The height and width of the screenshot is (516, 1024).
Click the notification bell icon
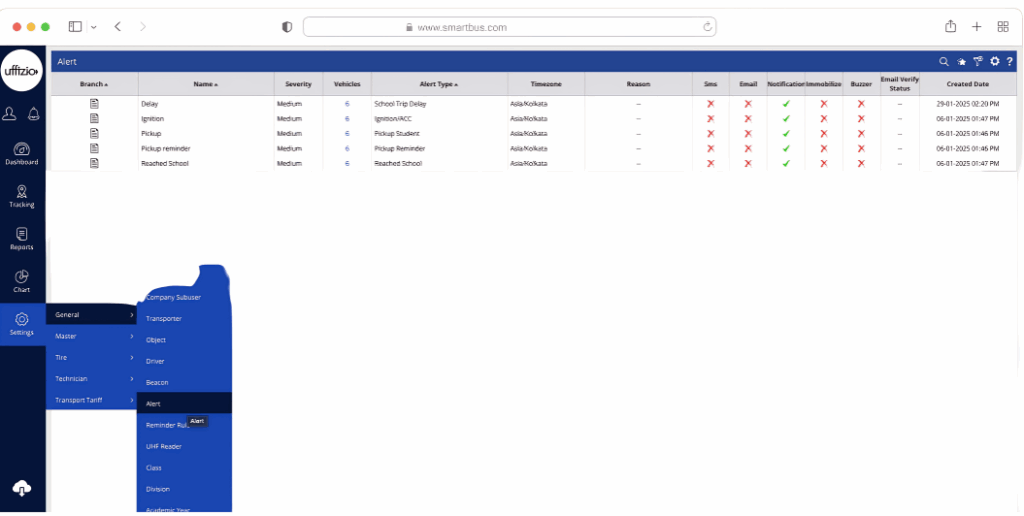coord(33,113)
